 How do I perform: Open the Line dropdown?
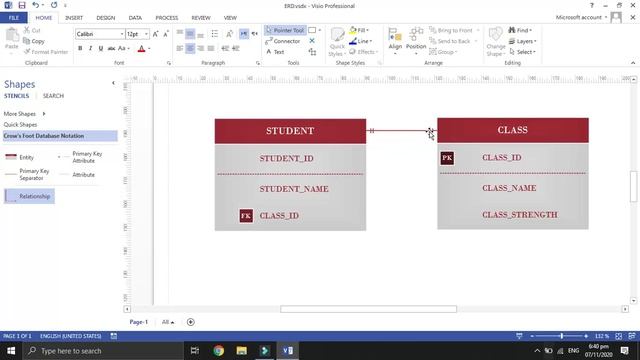coord(360,41)
